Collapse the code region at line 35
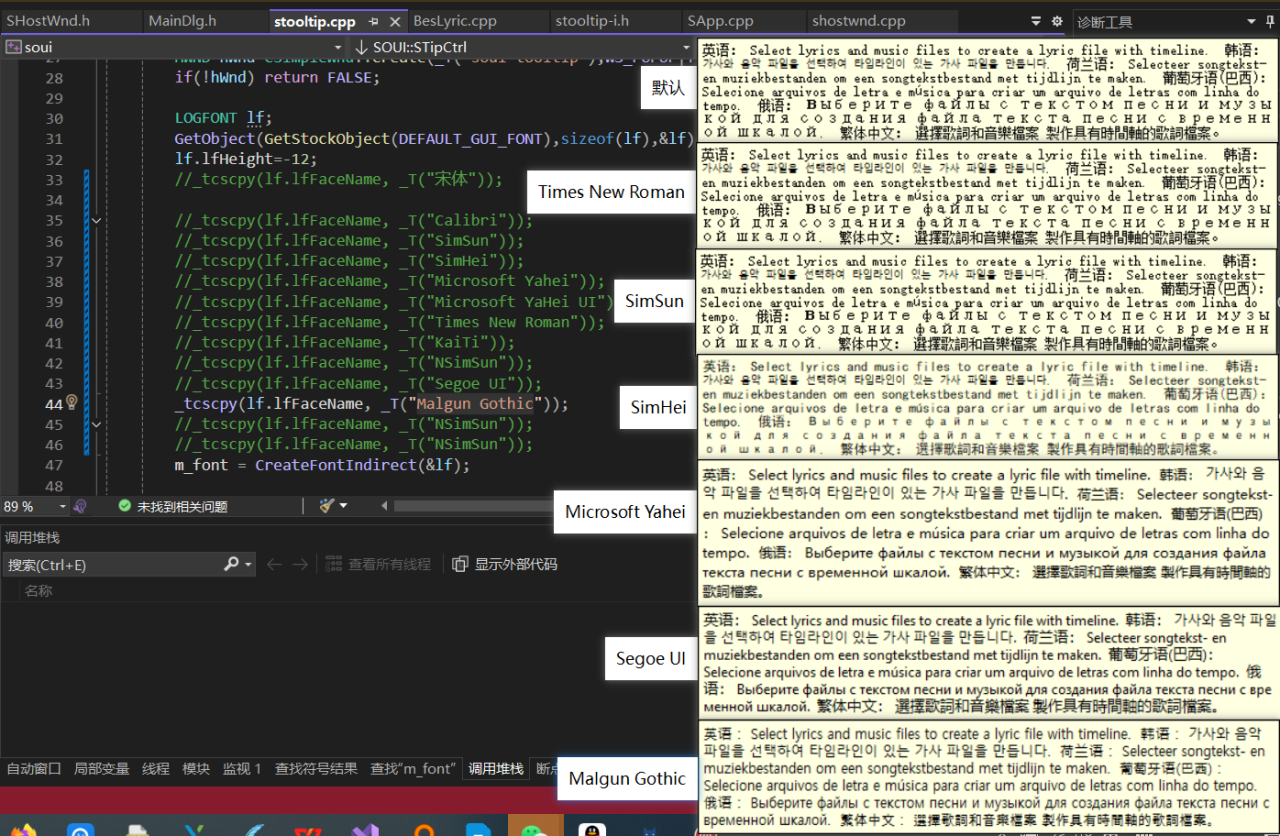 tap(96, 220)
